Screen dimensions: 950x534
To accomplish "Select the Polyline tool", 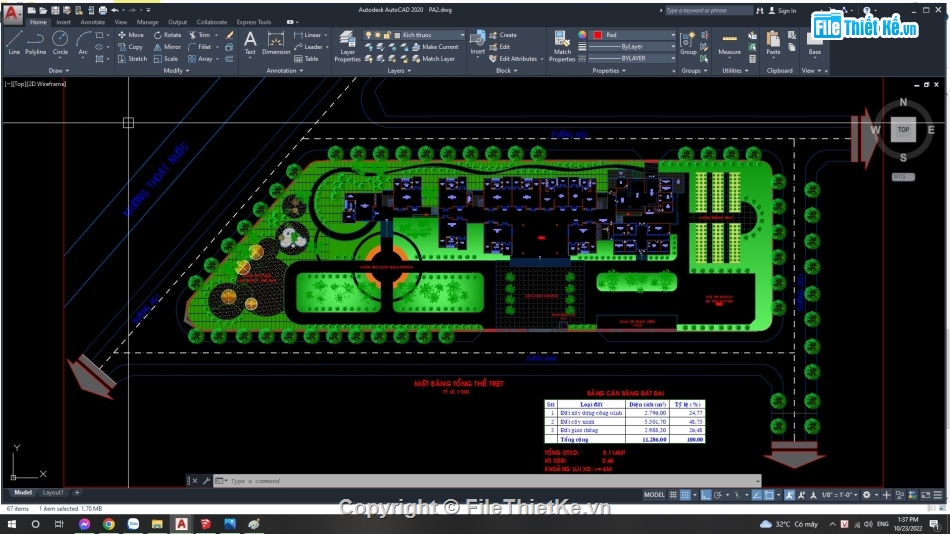I will pyautogui.click(x=36, y=43).
